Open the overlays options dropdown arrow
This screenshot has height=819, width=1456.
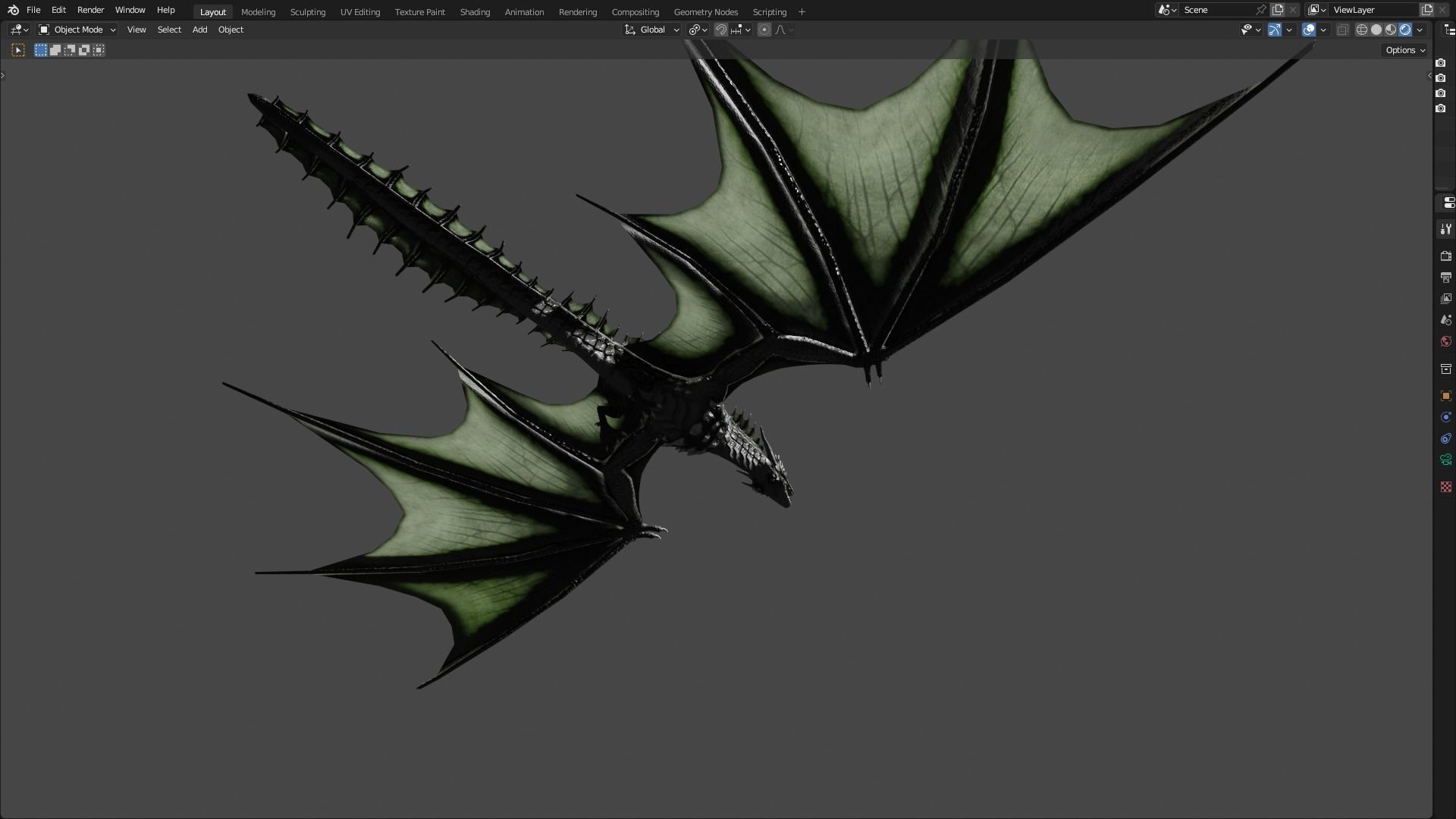tap(1323, 30)
